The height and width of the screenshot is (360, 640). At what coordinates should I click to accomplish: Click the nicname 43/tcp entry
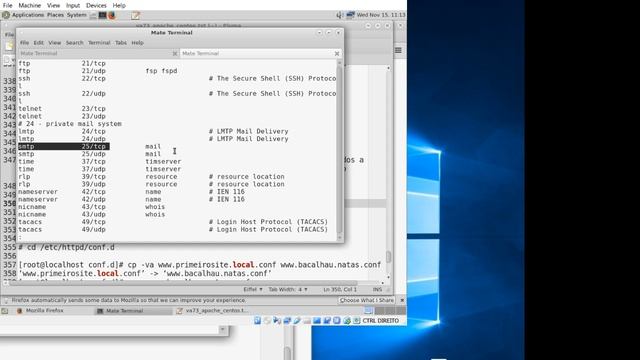[91, 207]
